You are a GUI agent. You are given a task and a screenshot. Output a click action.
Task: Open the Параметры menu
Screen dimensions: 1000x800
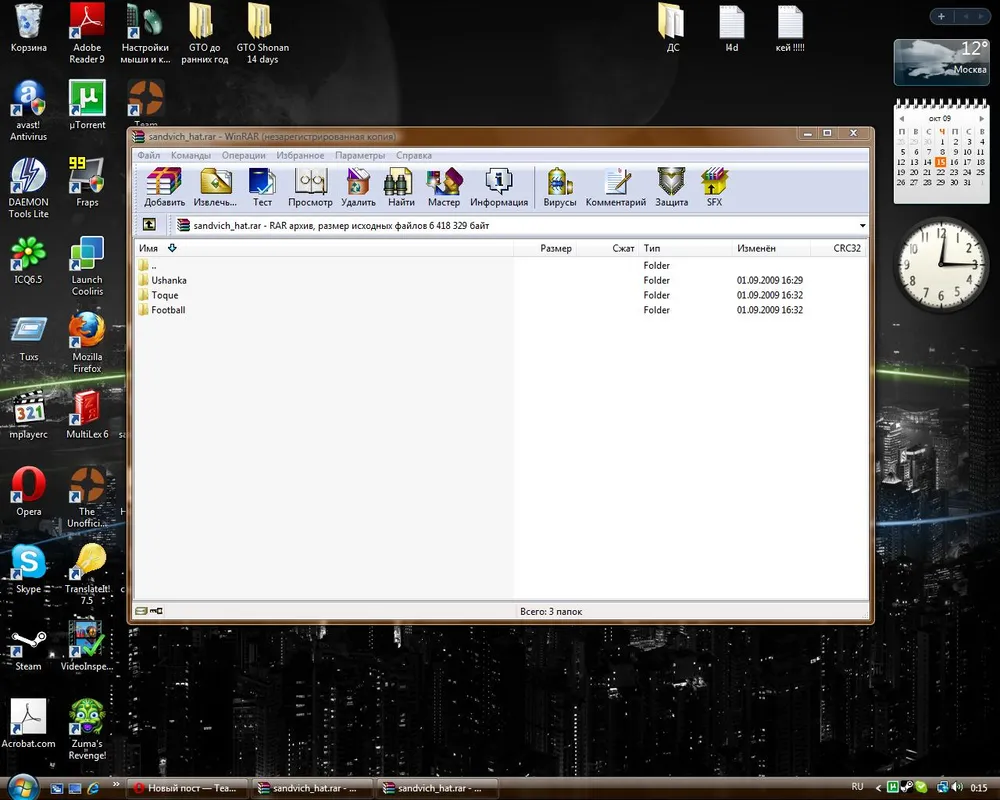point(360,156)
